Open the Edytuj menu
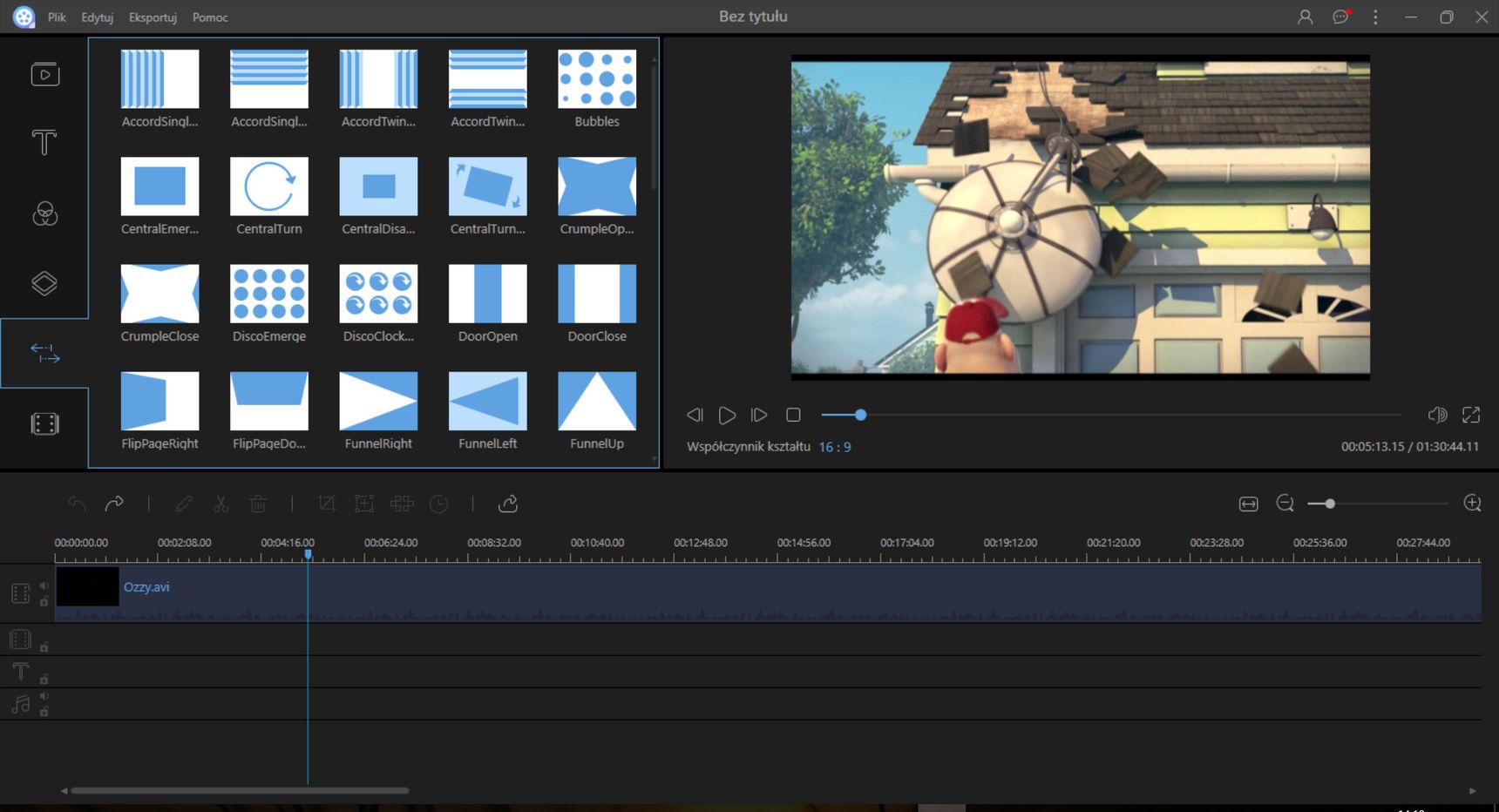This screenshot has width=1499, height=812. (x=98, y=17)
